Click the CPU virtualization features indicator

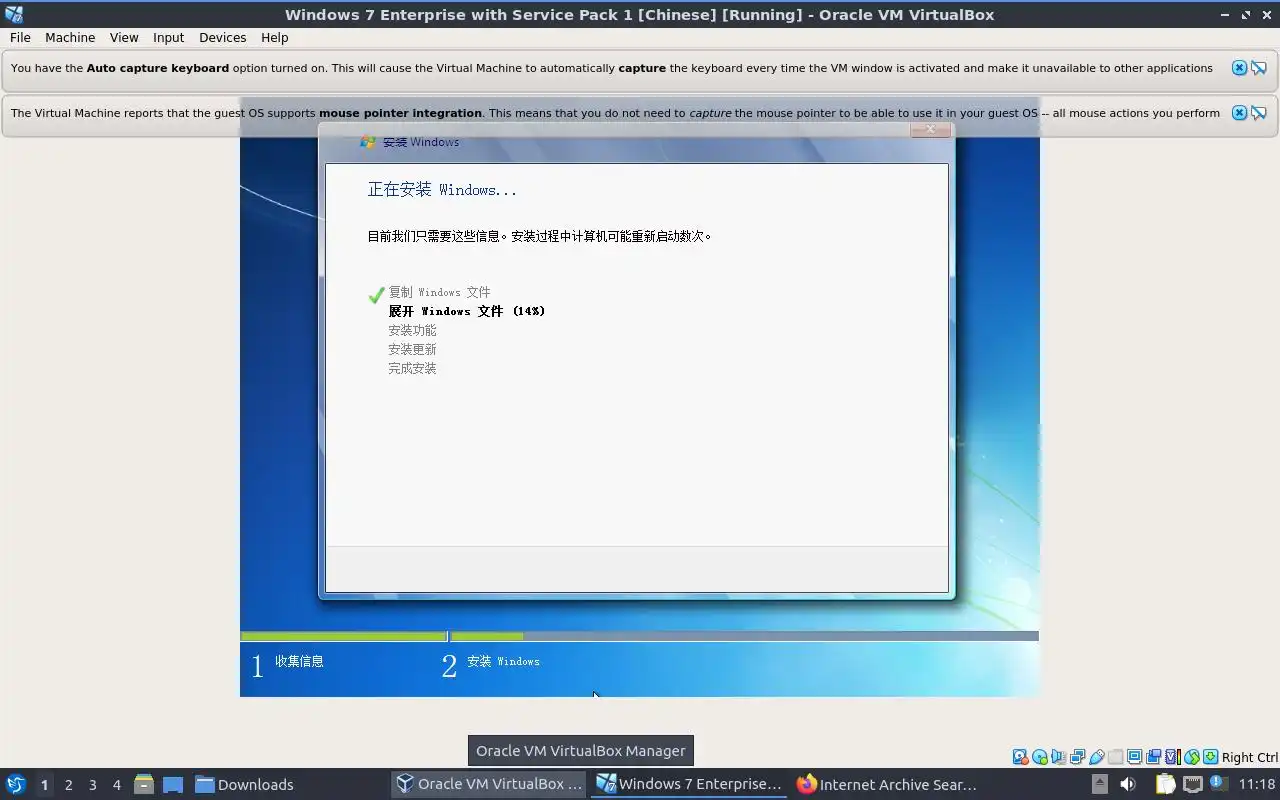click(1173, 757)
